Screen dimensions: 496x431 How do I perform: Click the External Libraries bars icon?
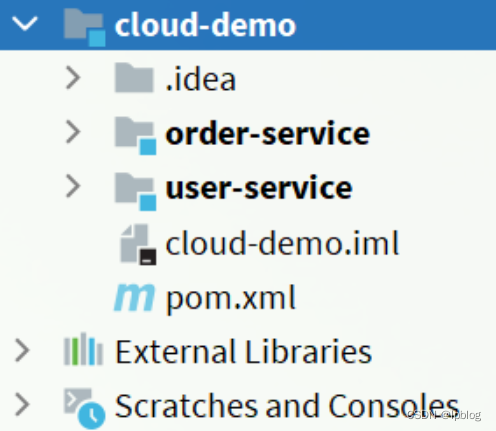pos(83,349)
